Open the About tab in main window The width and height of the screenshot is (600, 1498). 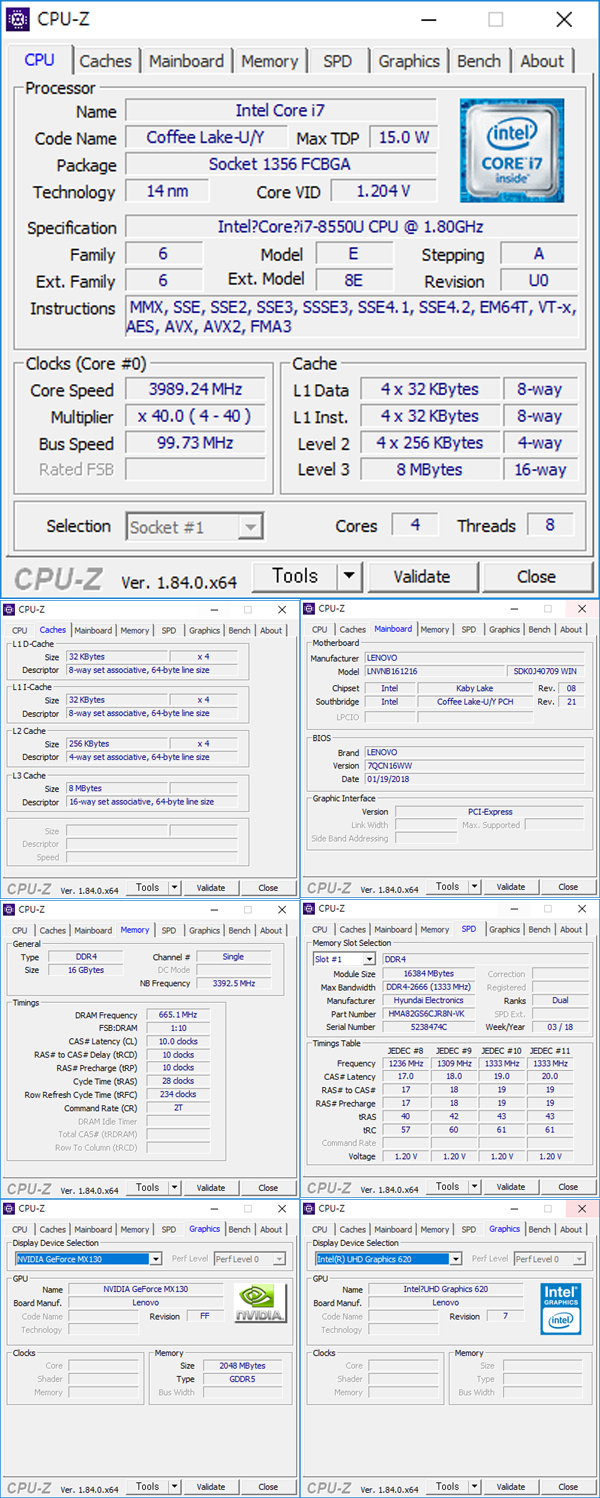(x=542, y=61)
